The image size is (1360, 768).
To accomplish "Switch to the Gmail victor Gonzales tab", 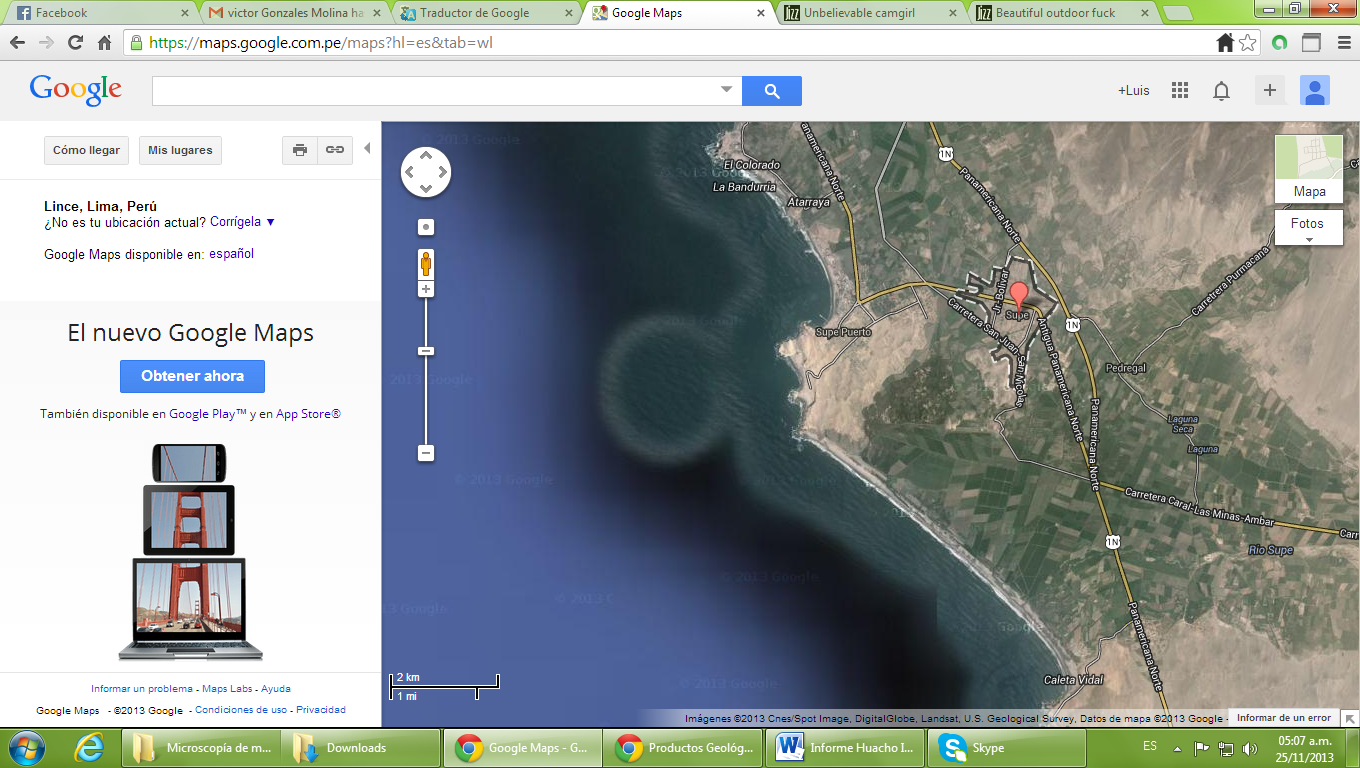I will tap(295, 13).
